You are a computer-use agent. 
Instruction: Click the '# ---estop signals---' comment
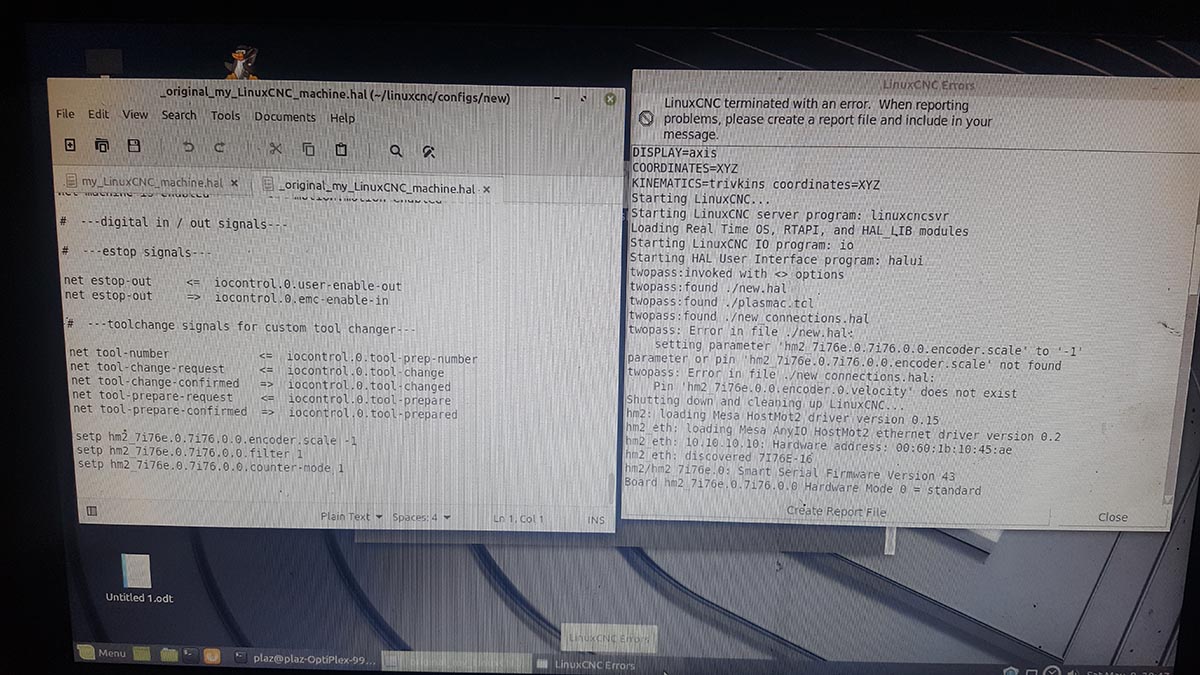[136, 252]
